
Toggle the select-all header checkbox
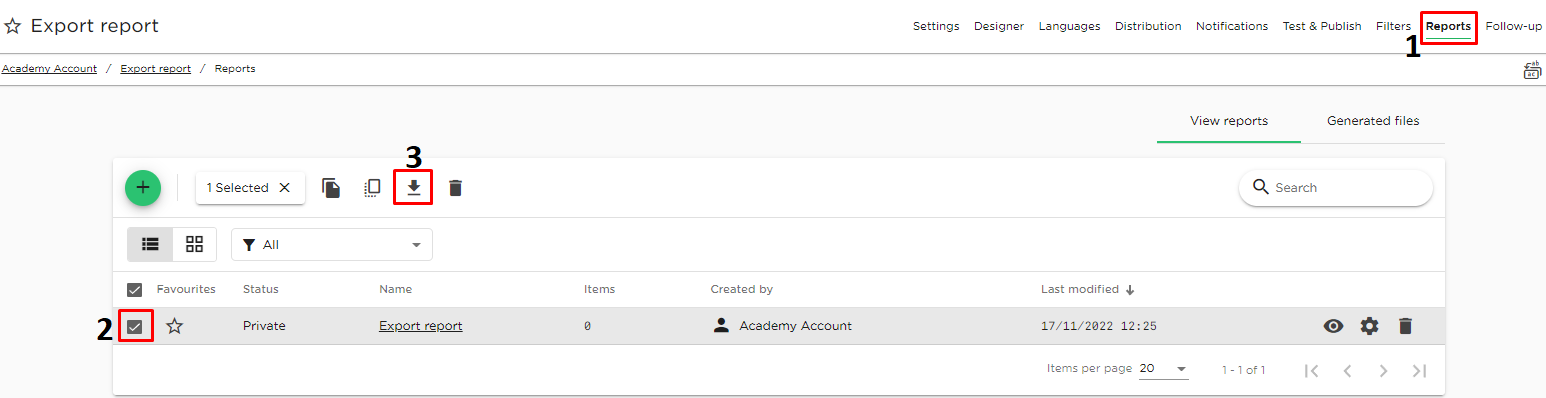click(135, 290)
